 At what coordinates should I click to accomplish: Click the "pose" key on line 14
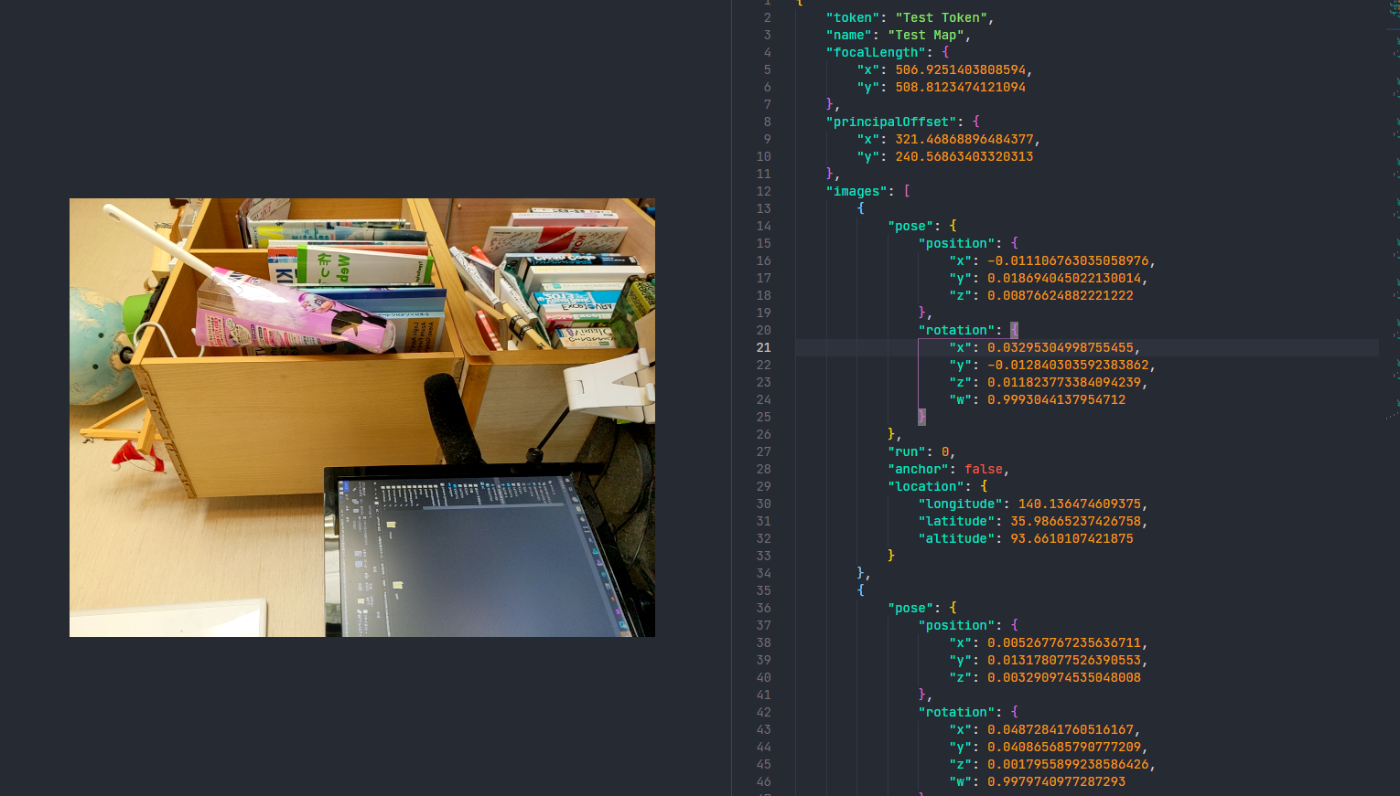(910, 226)
